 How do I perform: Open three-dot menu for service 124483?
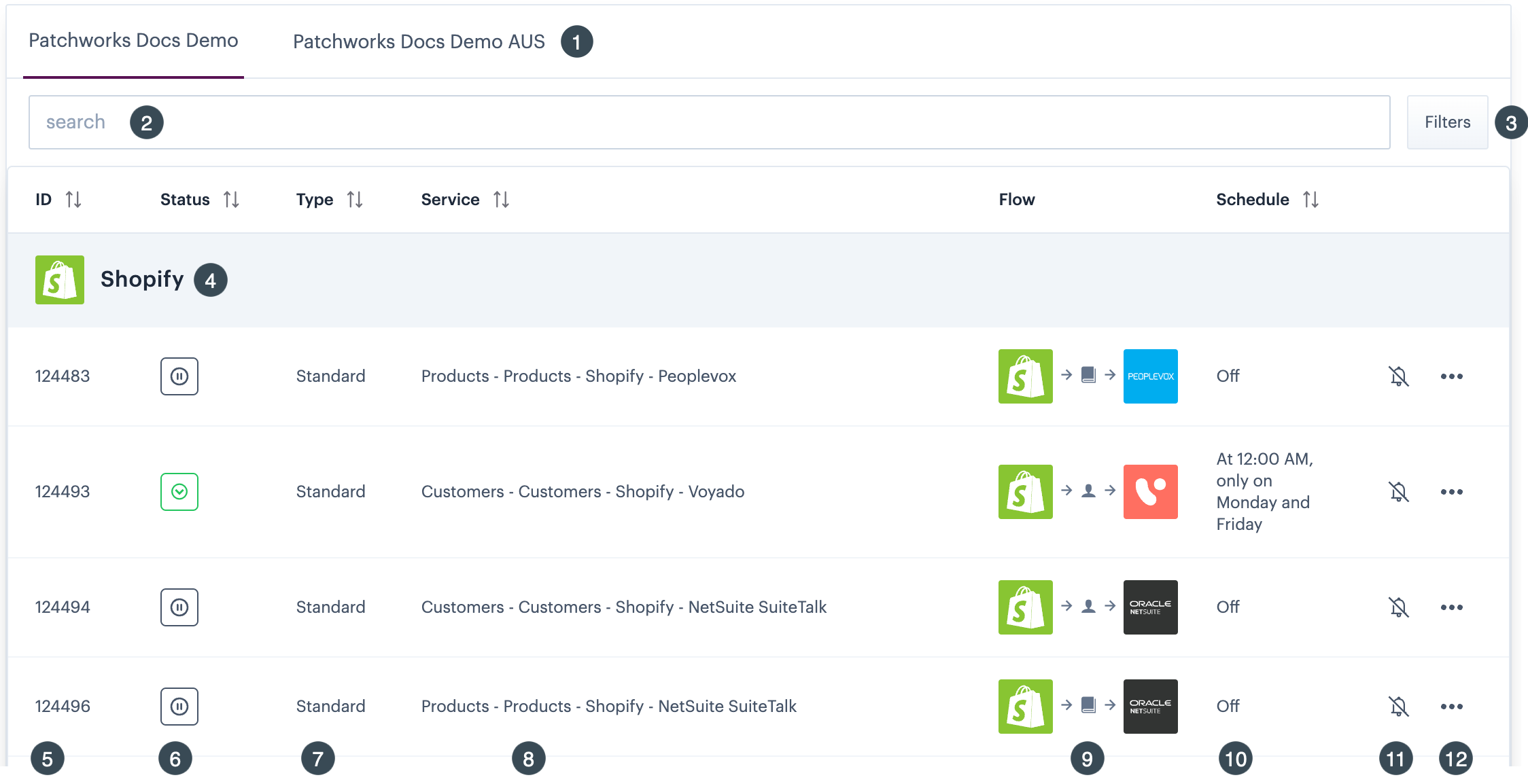point(1451,376)
